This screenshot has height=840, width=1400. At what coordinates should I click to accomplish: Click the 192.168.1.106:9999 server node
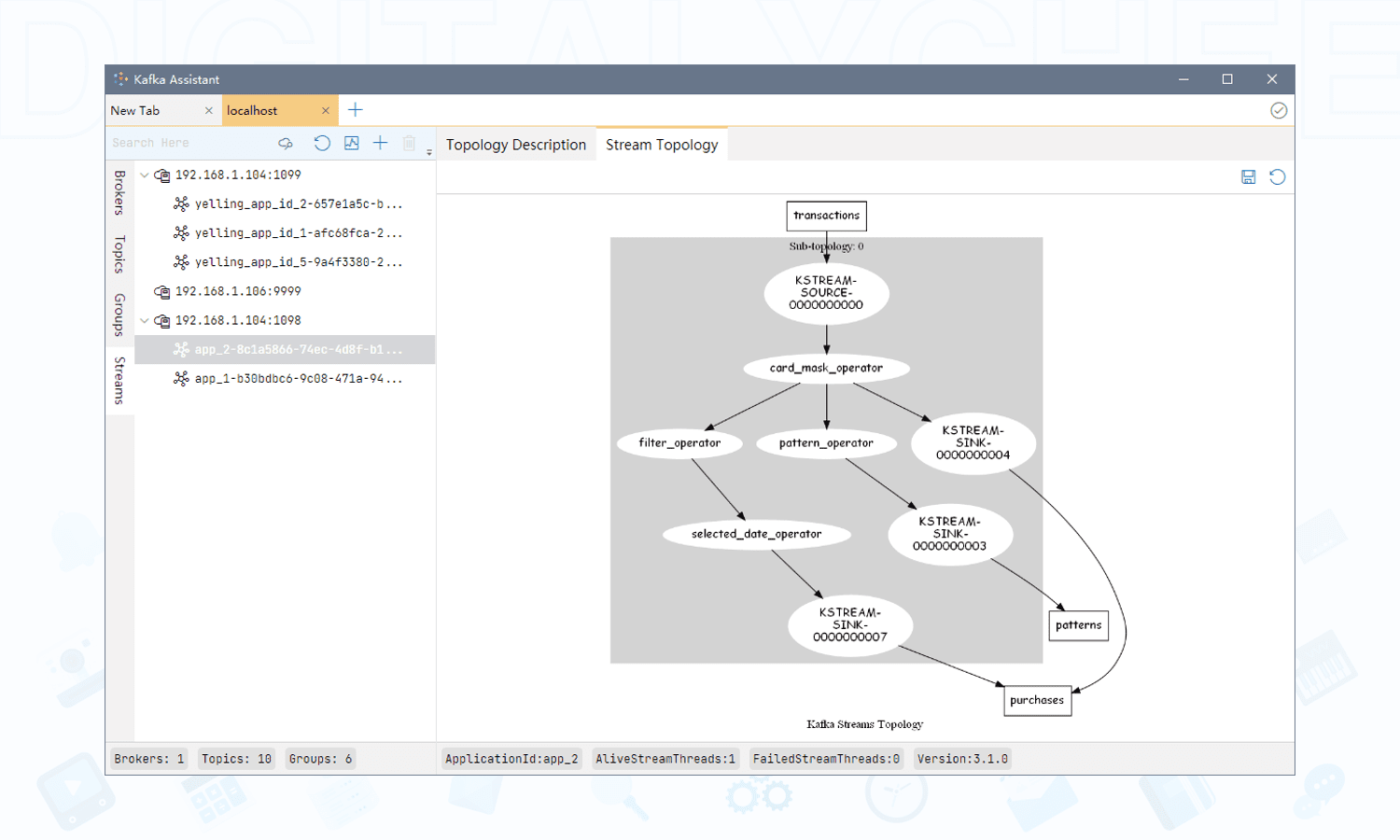click(238, 292)
